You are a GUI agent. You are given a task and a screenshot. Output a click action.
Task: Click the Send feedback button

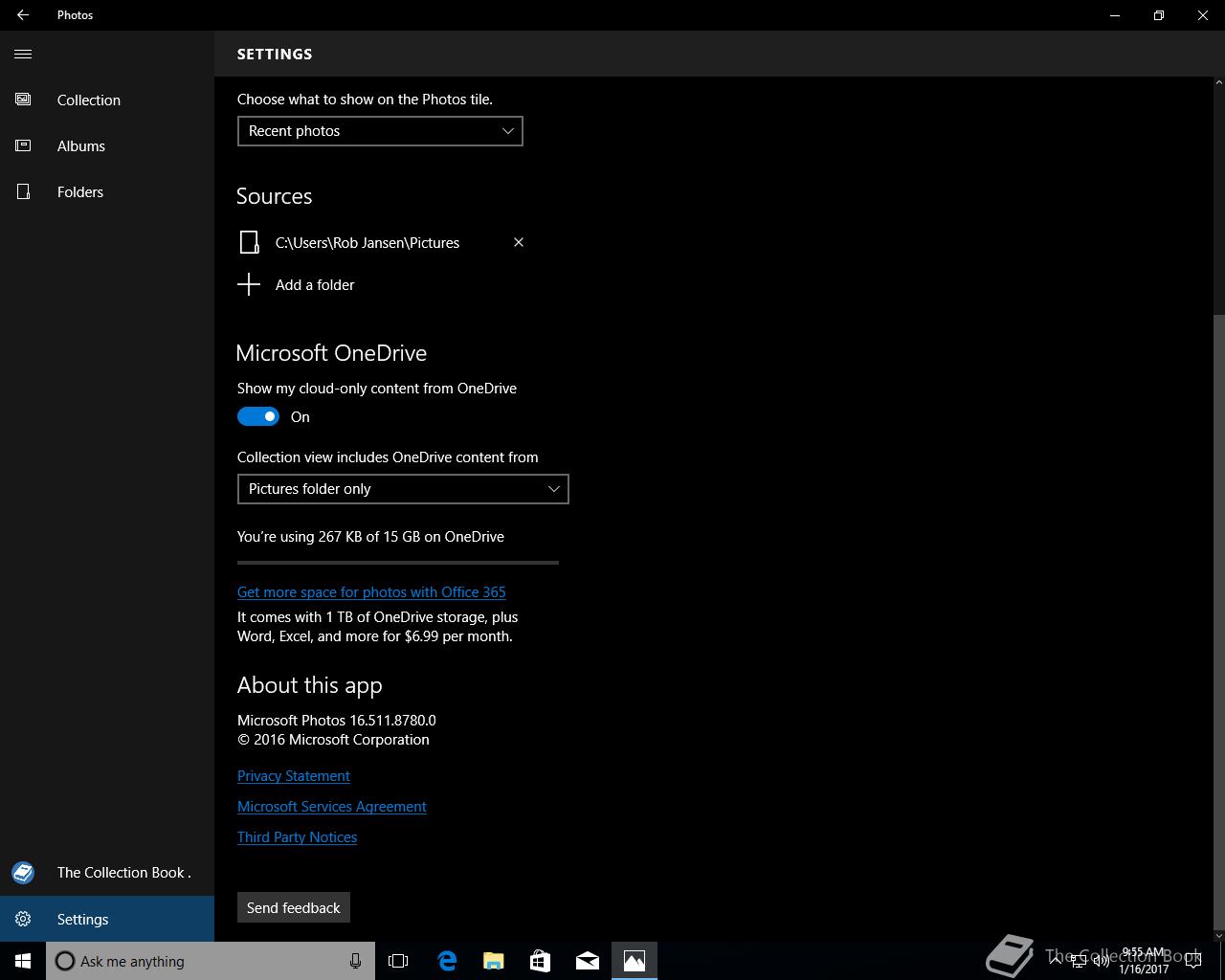(294, 907)
